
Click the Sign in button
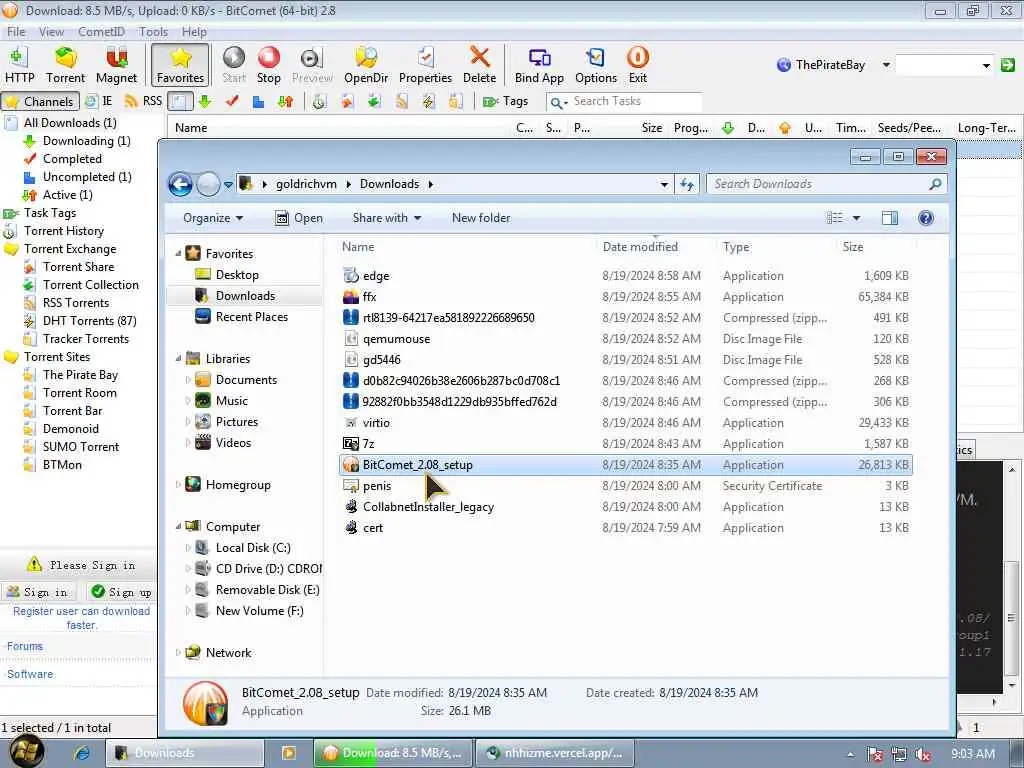[x=38, y=592]
